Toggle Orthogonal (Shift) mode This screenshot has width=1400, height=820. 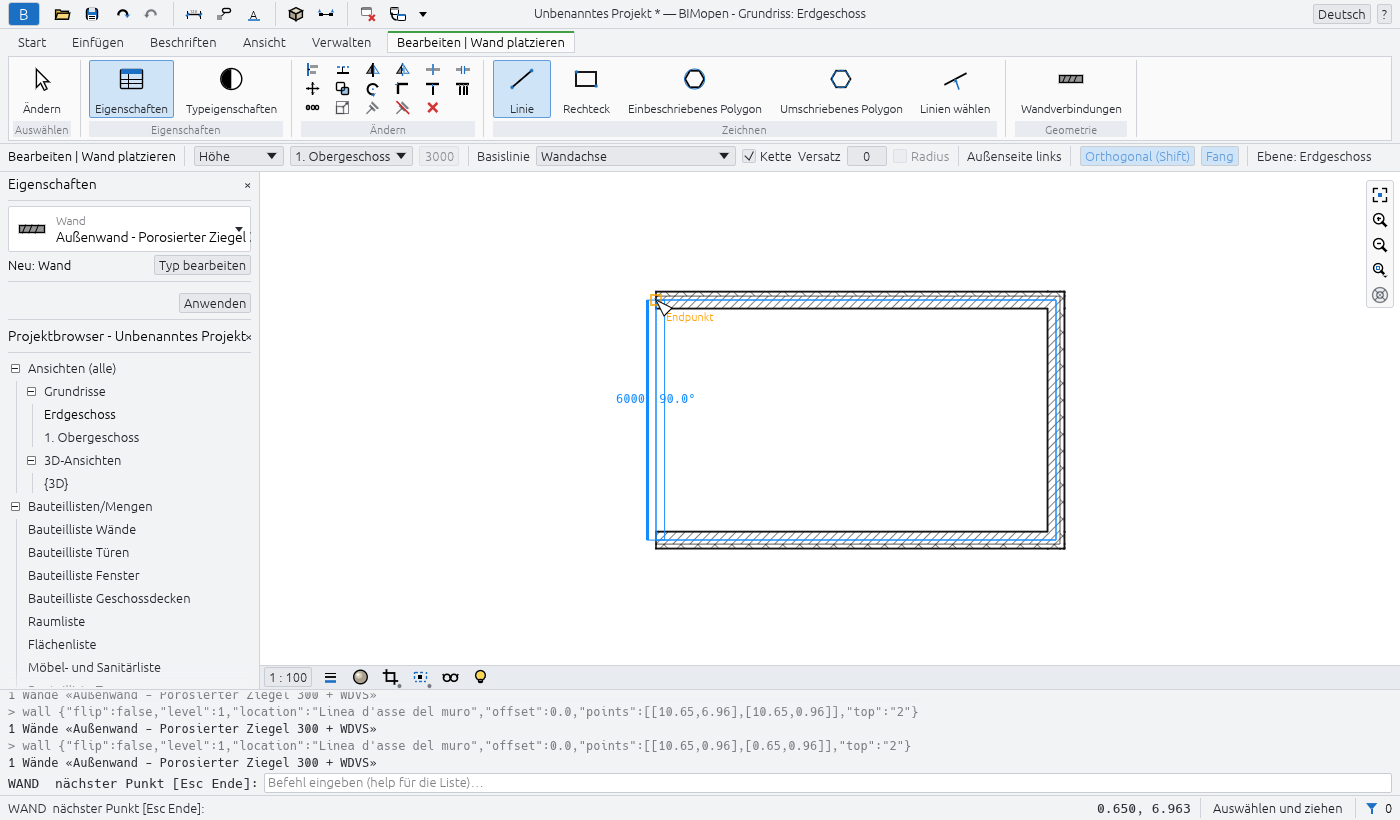pyautogui.click(x=1137, y=156)
